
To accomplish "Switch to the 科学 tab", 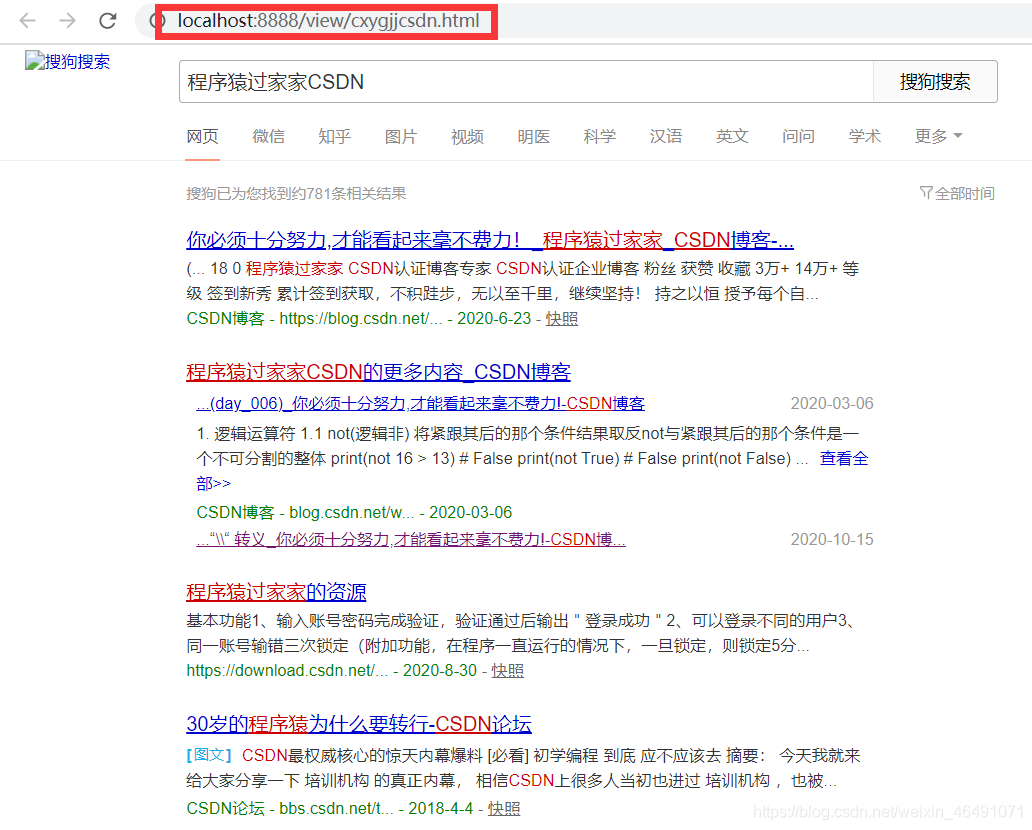I will (600, 136).
